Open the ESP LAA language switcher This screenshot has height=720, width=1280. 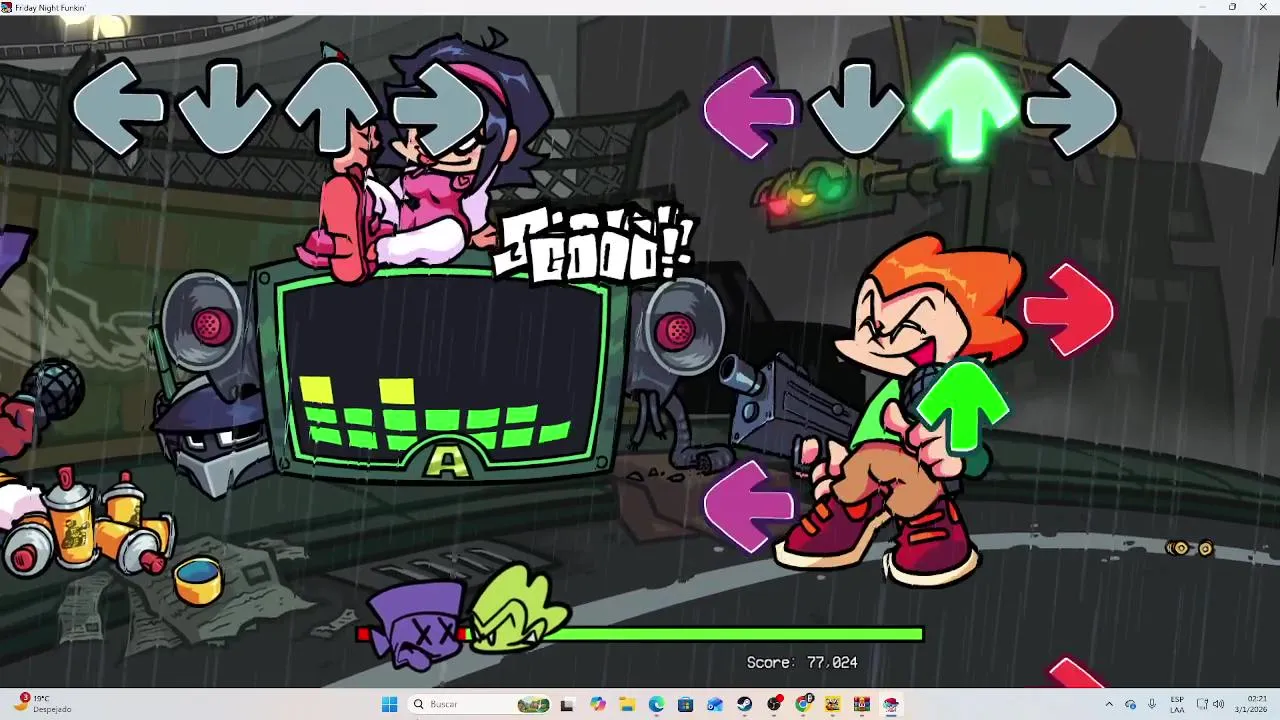tap(1177, 704)
